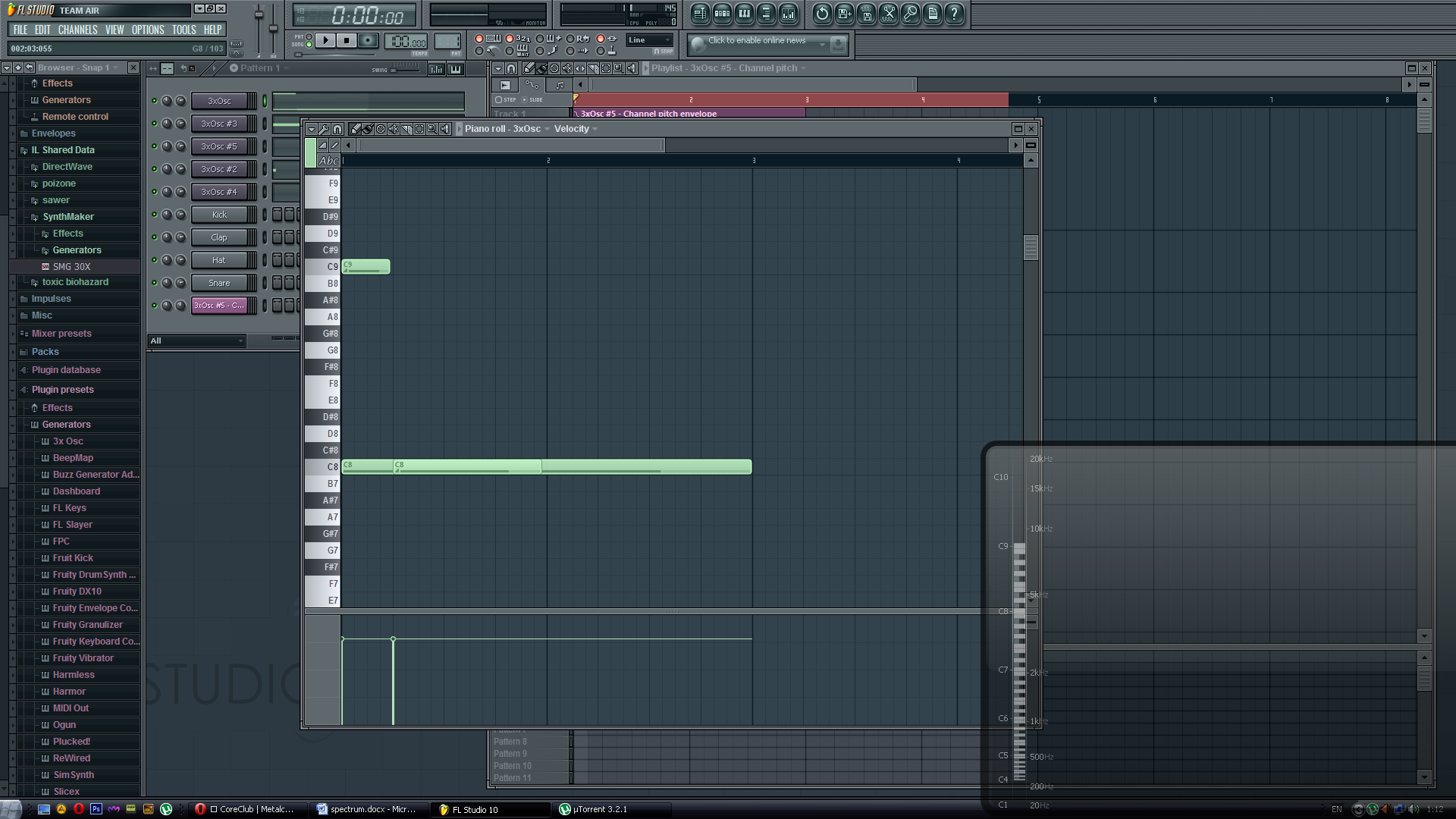Select the playlist pencil draw tool
Screen dimensions: 1456x819
click(529, 68)
